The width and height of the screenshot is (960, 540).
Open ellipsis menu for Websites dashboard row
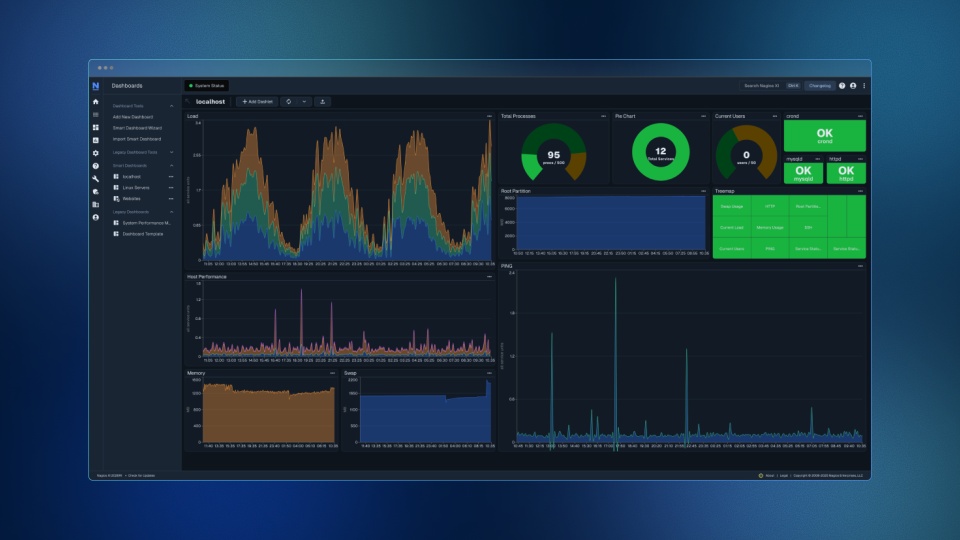point(171,199)
